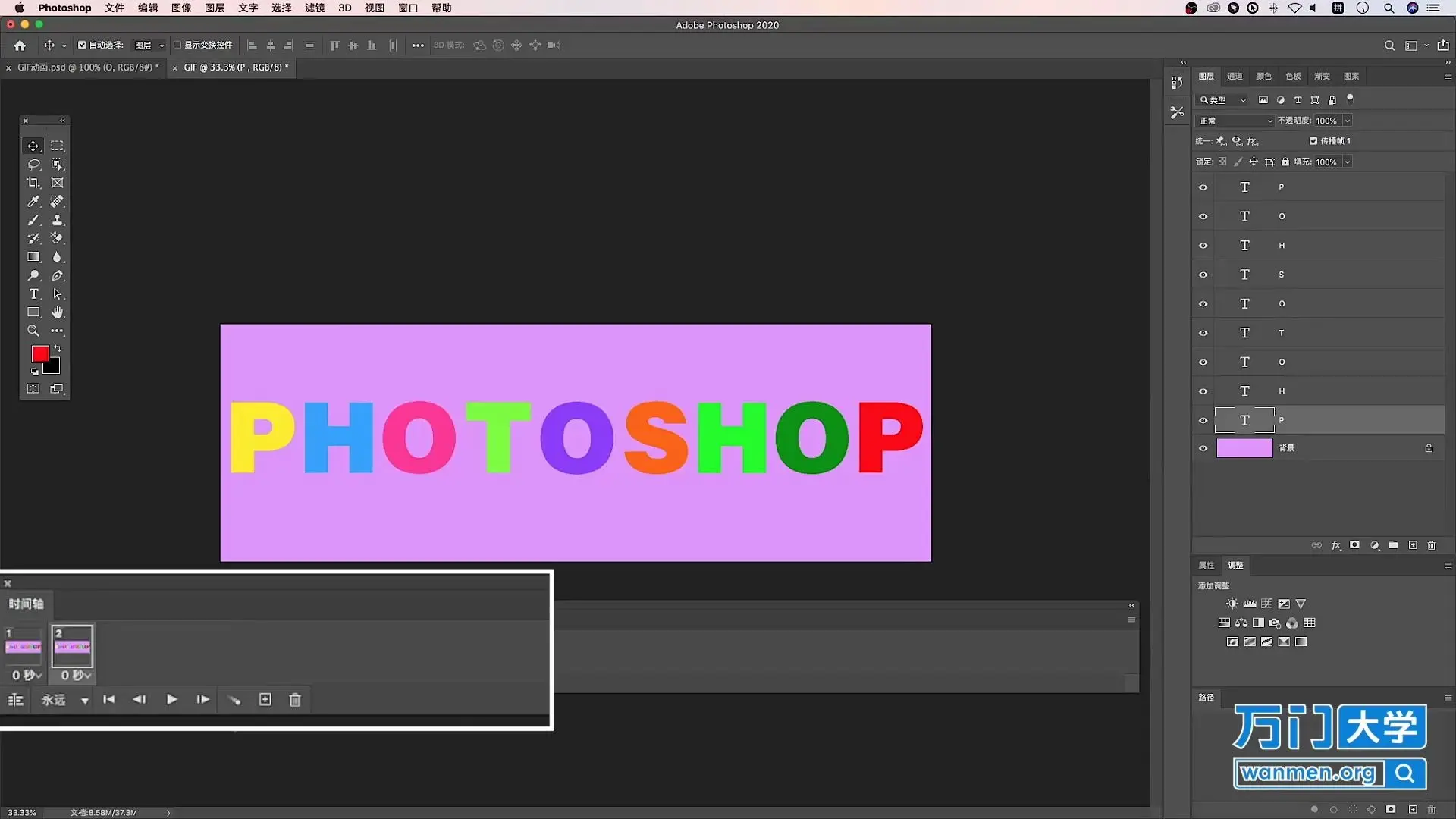This screenshot has width=1456, height=819.
Task: Click the Home icon in options bar
Action: pyautogui.click(x=20, y=45)
